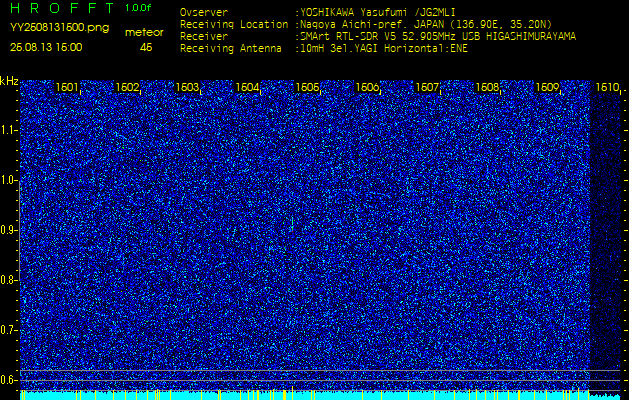This screenshot has width=629, height=400.
Task: Click the 0.7 frequency axis label
Action: [8, 330]
